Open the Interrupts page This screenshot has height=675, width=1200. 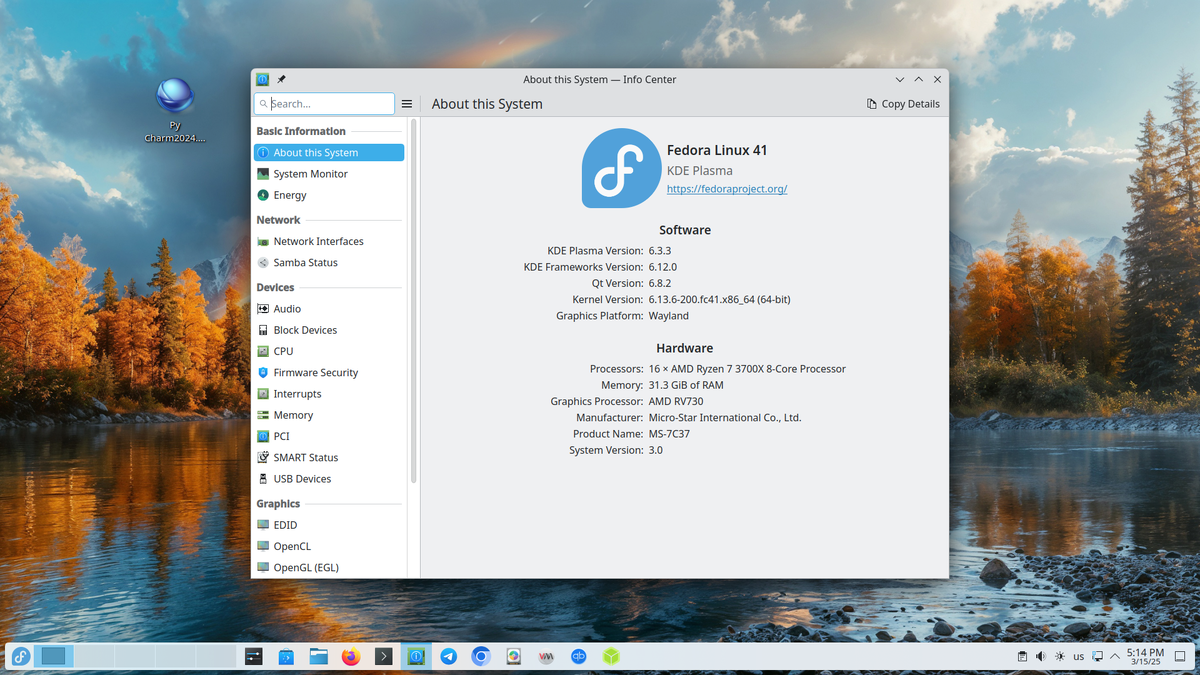click(329, 394)
